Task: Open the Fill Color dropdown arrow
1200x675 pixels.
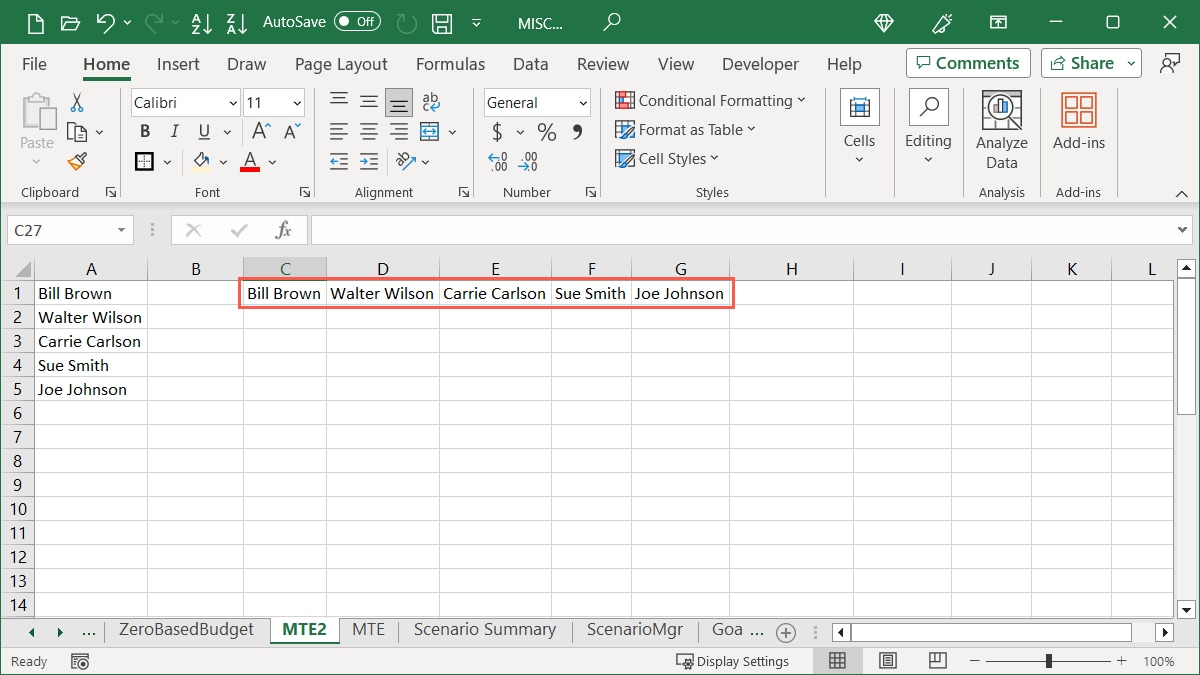Action: point(224,161)
